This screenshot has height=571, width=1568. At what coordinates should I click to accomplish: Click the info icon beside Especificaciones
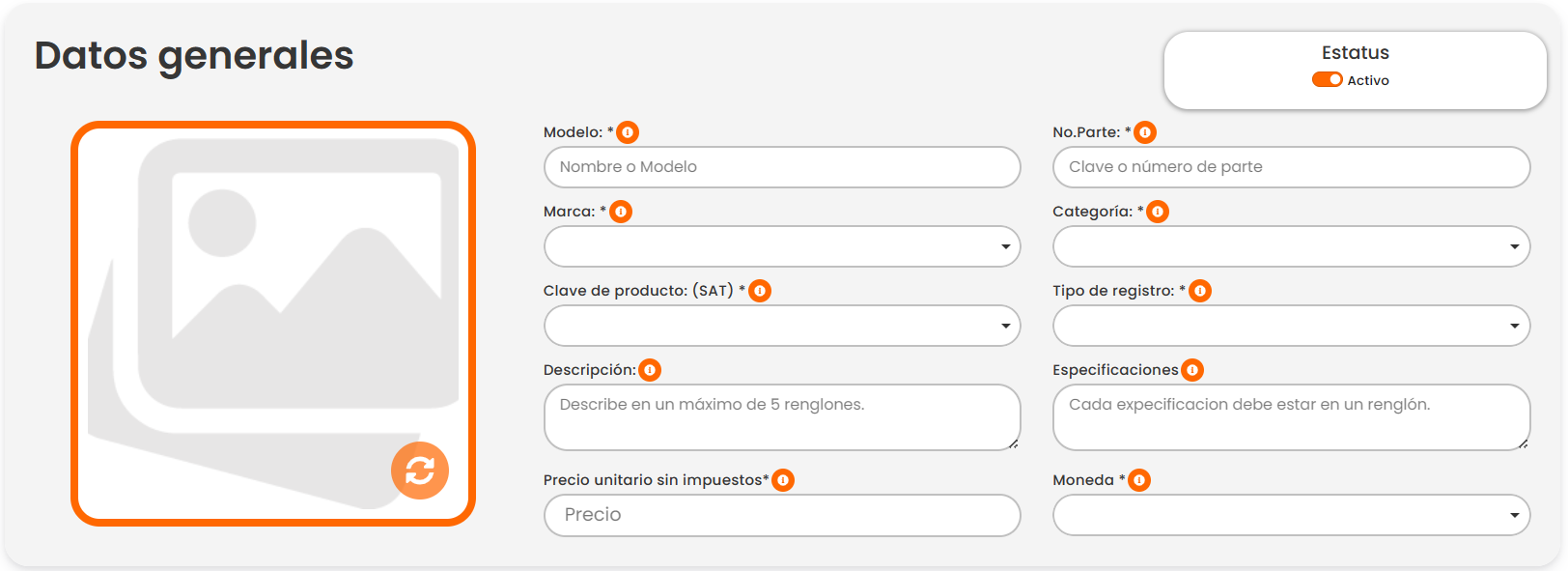[x=1192, y=370]
